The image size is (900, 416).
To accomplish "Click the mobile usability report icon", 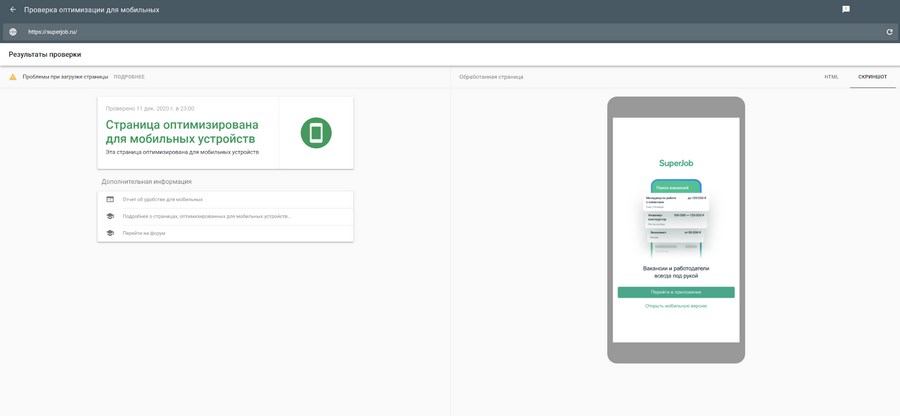I will coord(110,200).
